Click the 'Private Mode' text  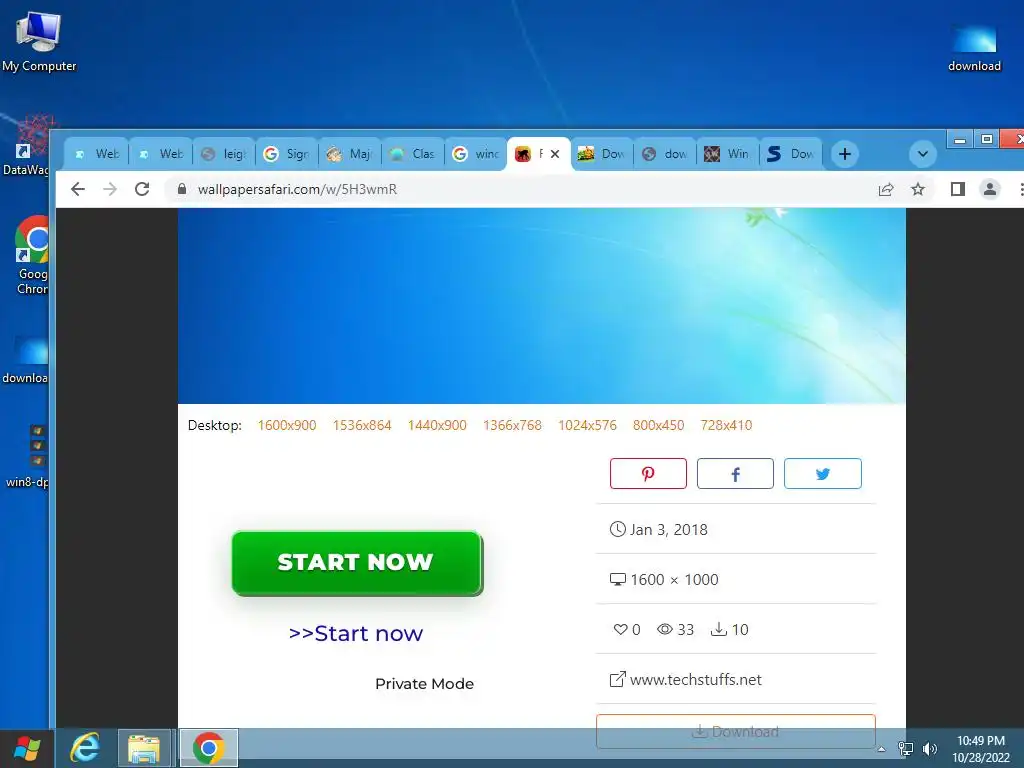[424, 684]
